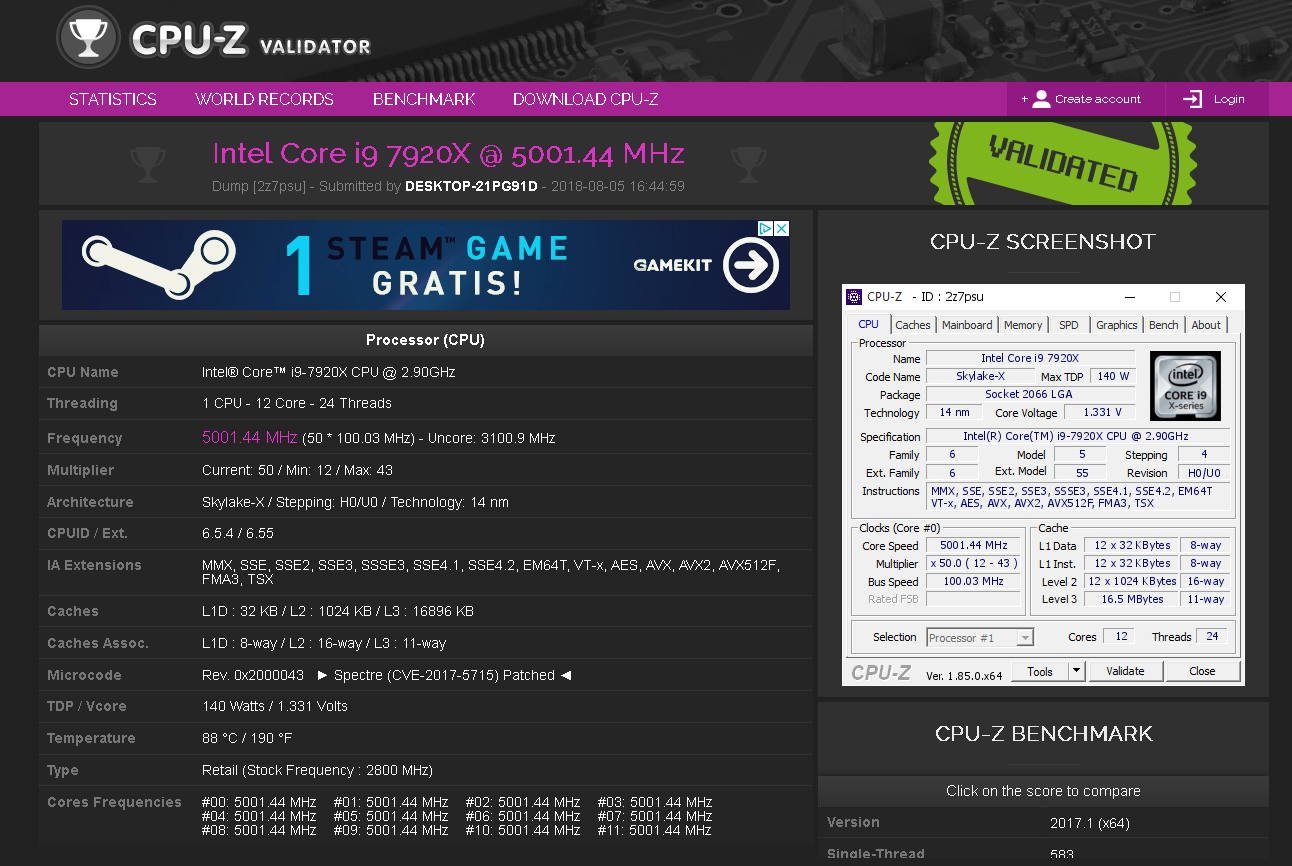Close the CPU-Z screenshot window
This screenshot has width=1292, height=866.
[x=1221, y=297]
